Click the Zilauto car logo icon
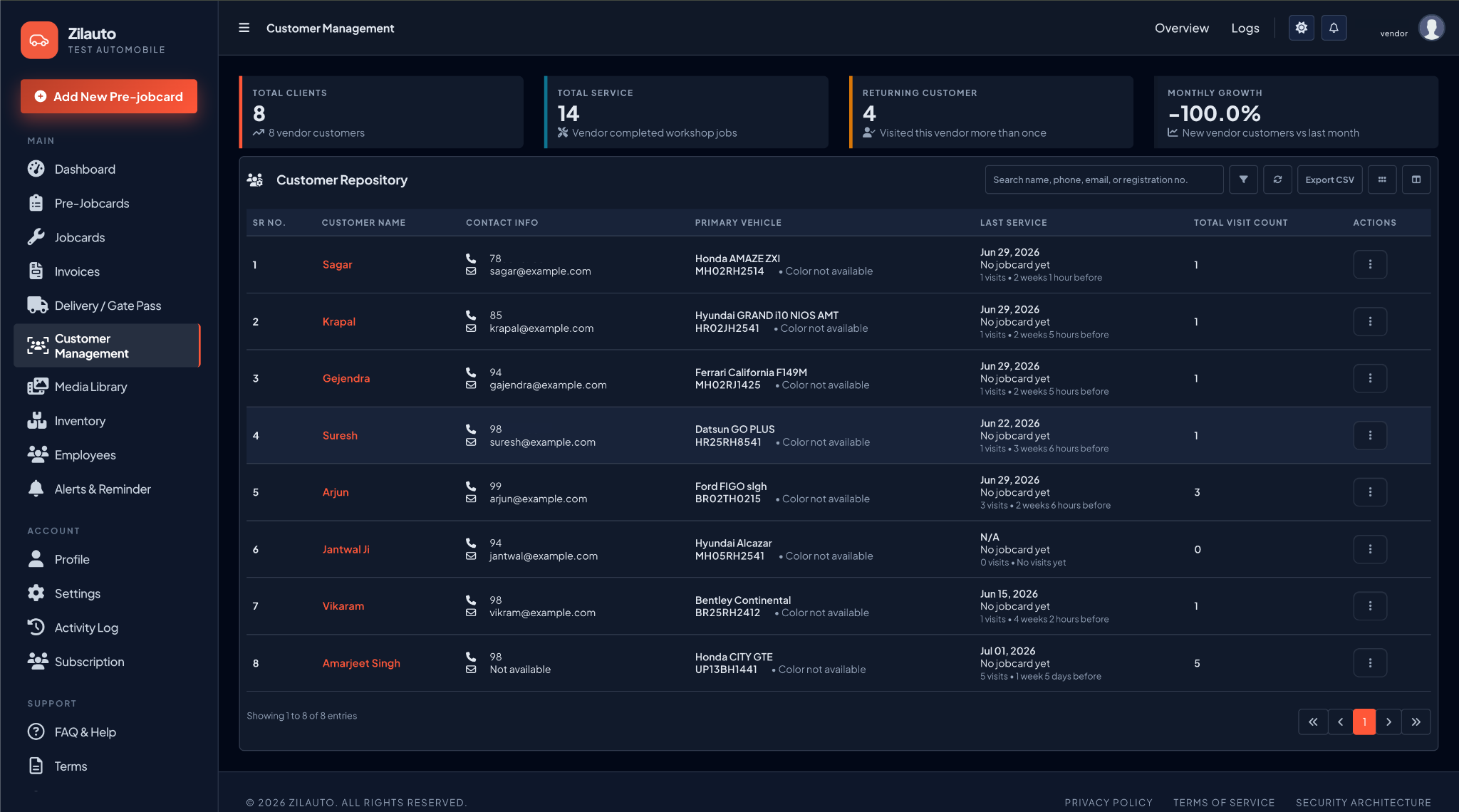This screenshot has width=1459, height=812. 39,40
